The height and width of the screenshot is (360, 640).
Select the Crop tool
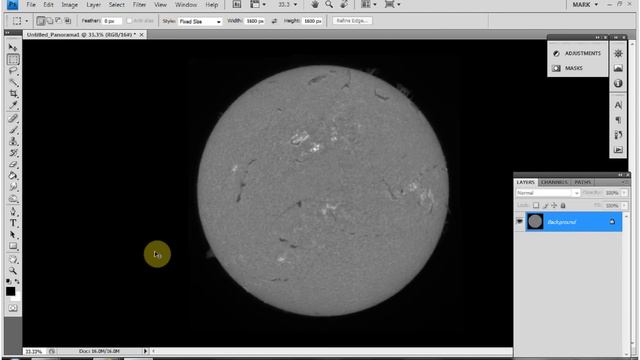13,94
